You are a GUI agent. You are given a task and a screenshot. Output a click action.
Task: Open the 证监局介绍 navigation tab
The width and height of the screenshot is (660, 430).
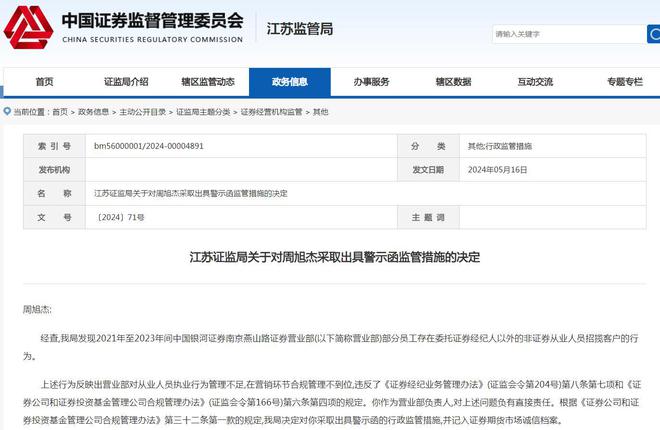(126, 82)
